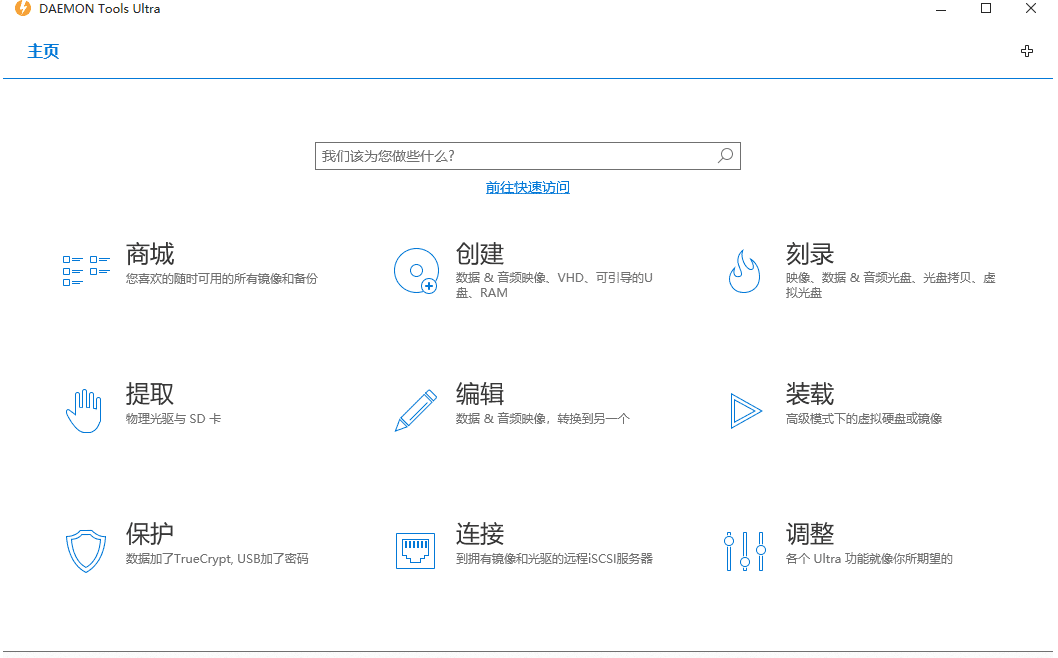Open the 编辑 heading

click(x=480, y=394)
